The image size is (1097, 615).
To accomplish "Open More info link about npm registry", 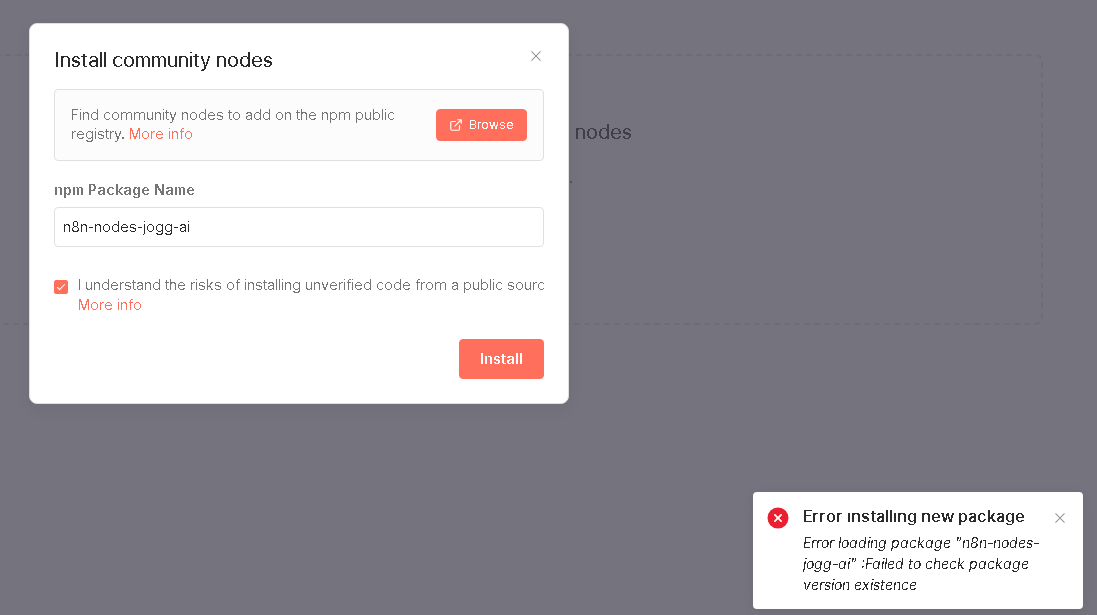I will point(161,134).
